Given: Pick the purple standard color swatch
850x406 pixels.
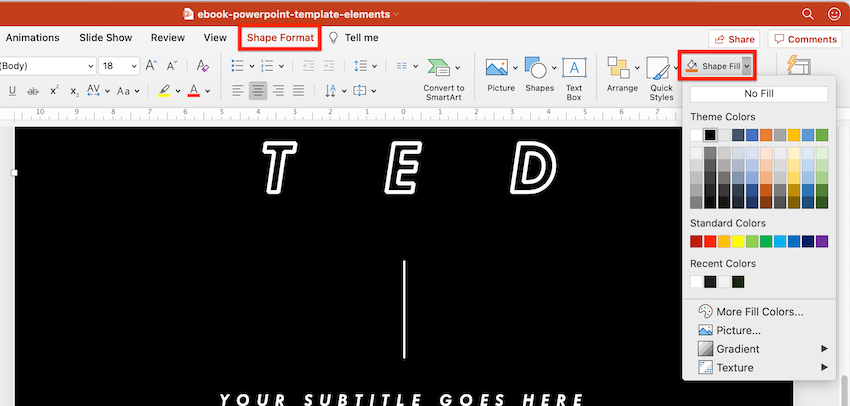Looking at the screenshot, I should click(x=822, y=241).
